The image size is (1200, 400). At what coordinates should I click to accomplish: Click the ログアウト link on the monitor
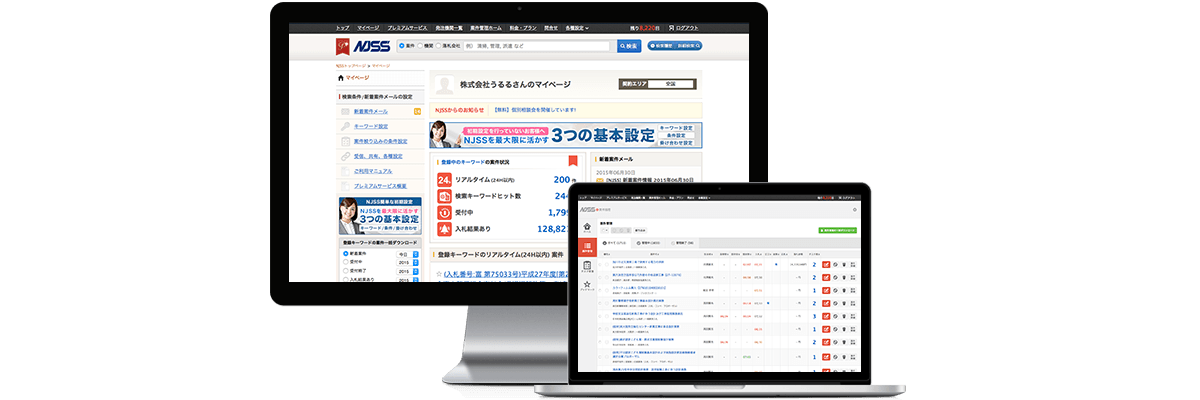point(688,28)
